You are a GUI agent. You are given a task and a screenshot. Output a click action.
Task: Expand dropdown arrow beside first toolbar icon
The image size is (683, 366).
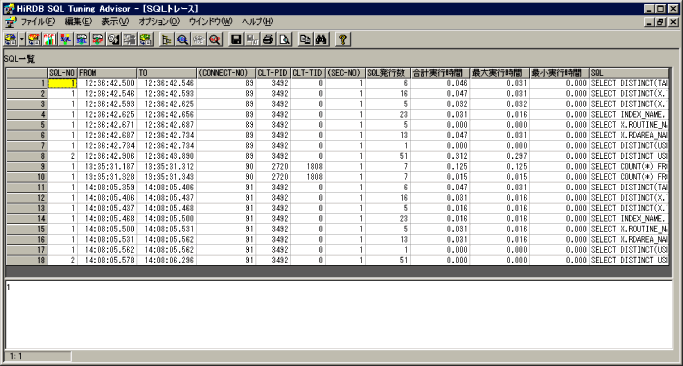pyautogui.click(x=22, y=40)
